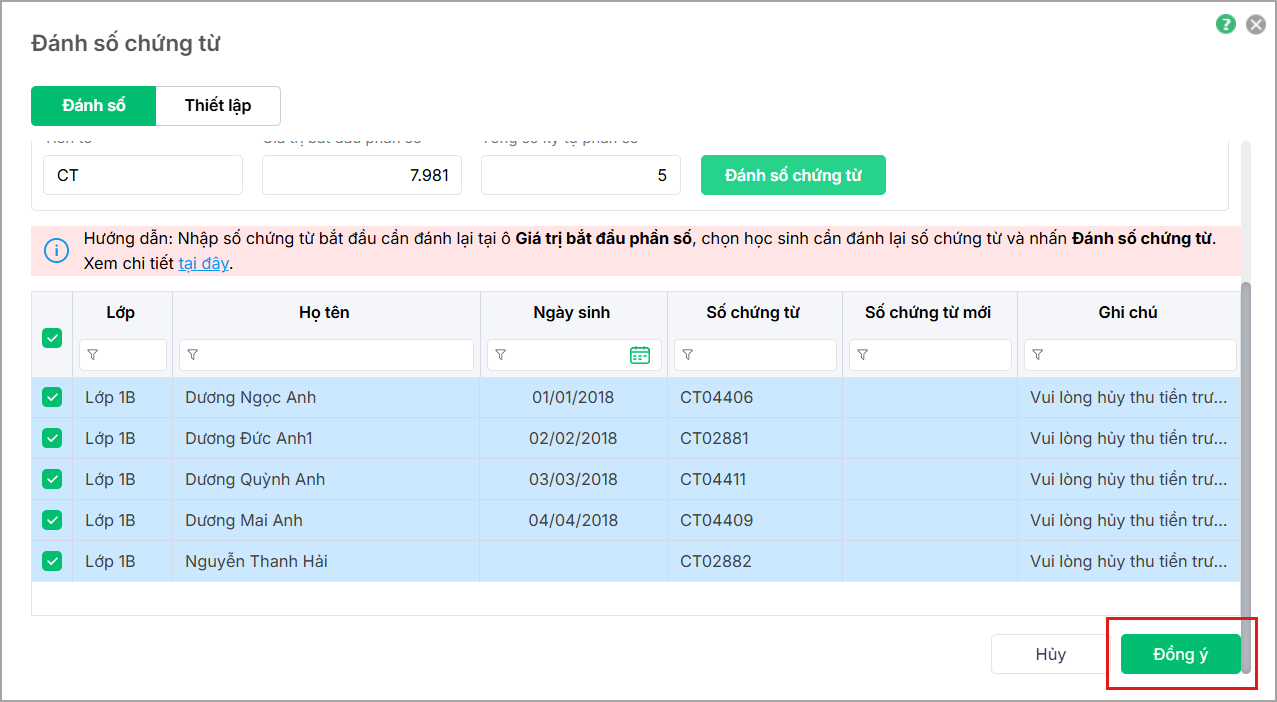Click the filter icon in Số chứng từ column
Viewport: 1277px width, 702px height.
click(x=688, y=355)
